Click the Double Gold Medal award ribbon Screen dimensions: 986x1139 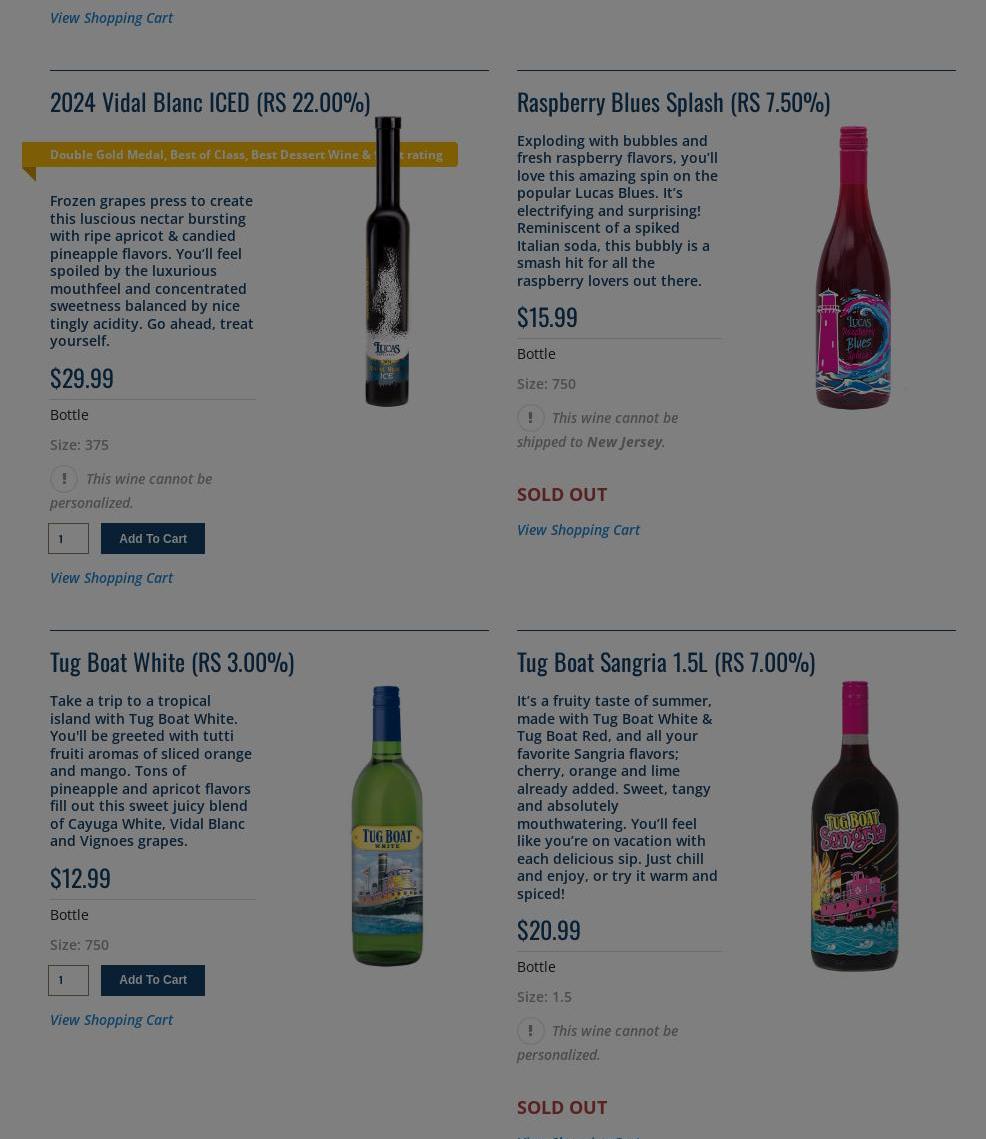pyautogui.click(x=240, y=155)
